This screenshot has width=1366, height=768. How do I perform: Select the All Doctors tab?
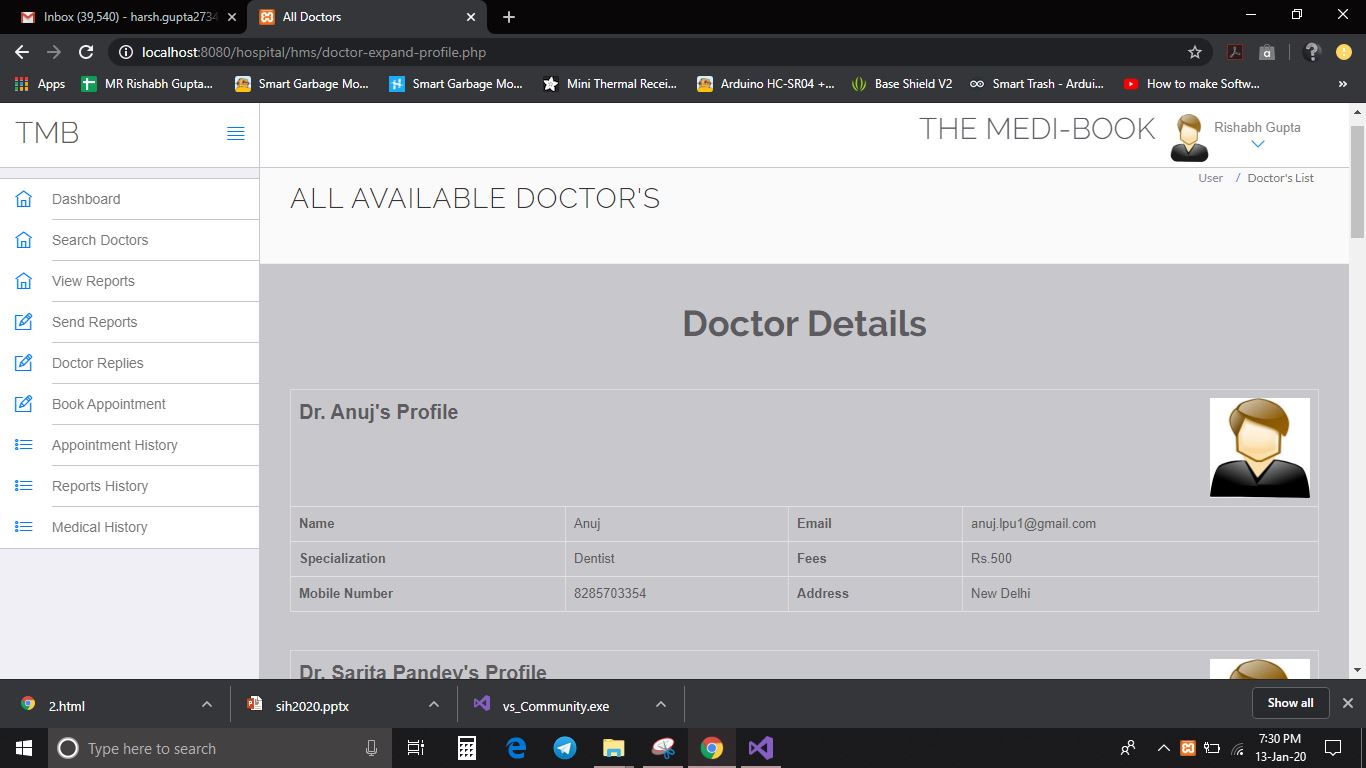(366, 17)
